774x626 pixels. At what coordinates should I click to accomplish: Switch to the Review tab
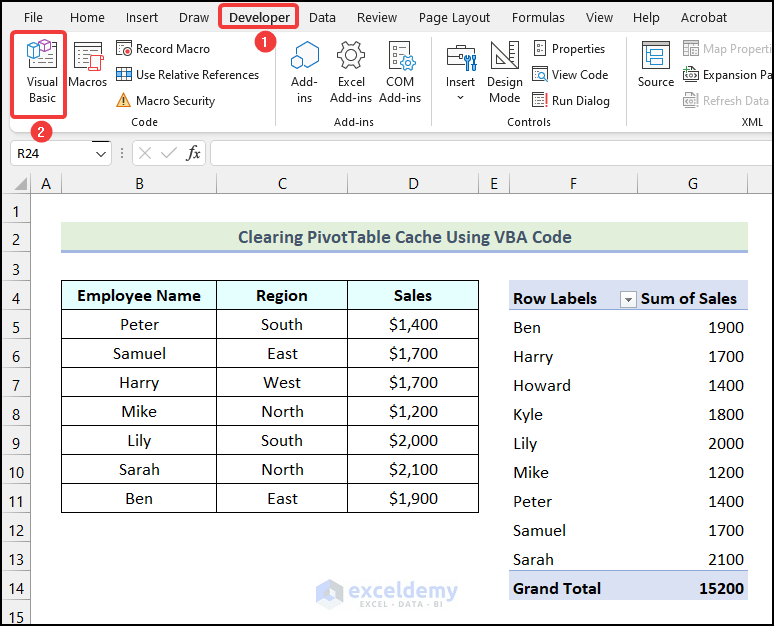click(x=377, y=18)
